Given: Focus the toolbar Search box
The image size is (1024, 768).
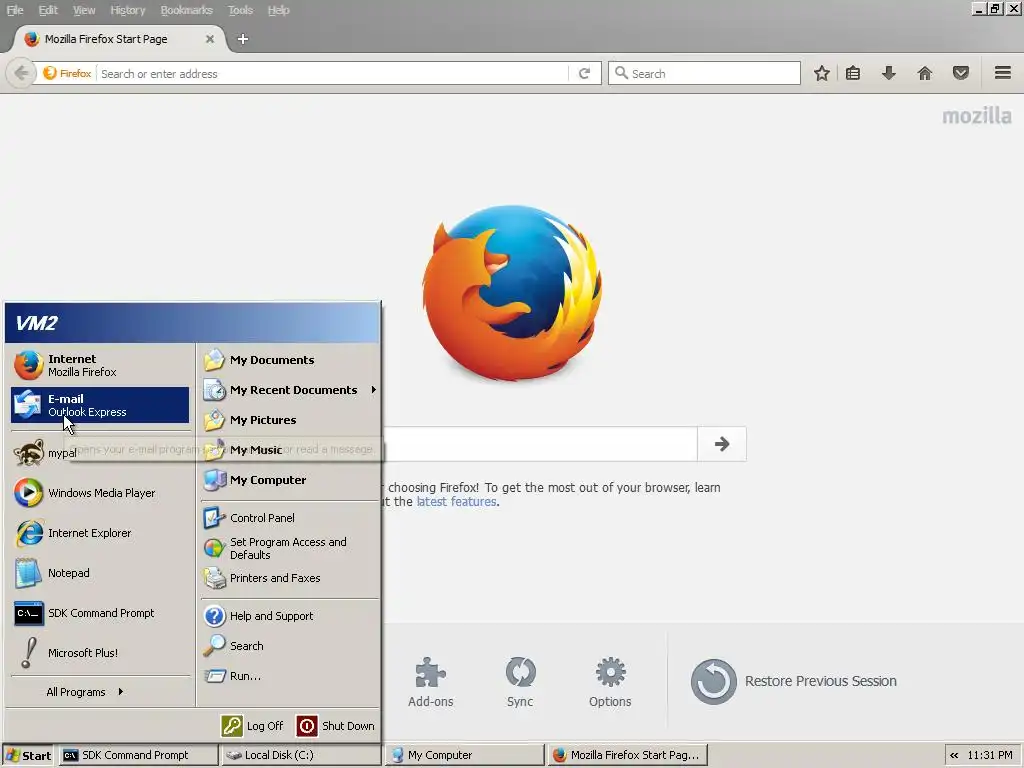Looking at the screenshot, I should (x=704, y=73).
